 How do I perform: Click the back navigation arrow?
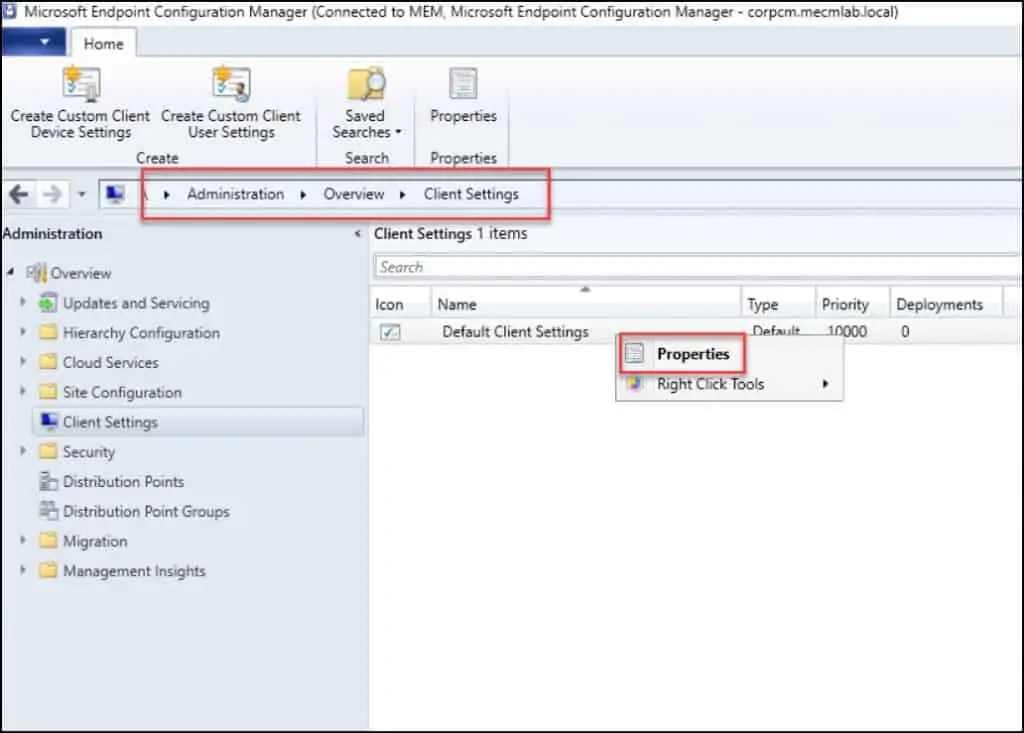coord(19,194)
